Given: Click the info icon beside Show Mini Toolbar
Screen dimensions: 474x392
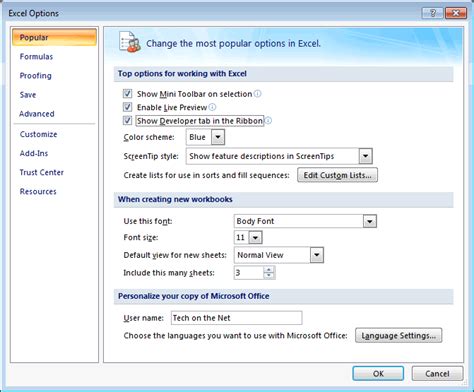Looking at the screenshot, I should [258, 94].
